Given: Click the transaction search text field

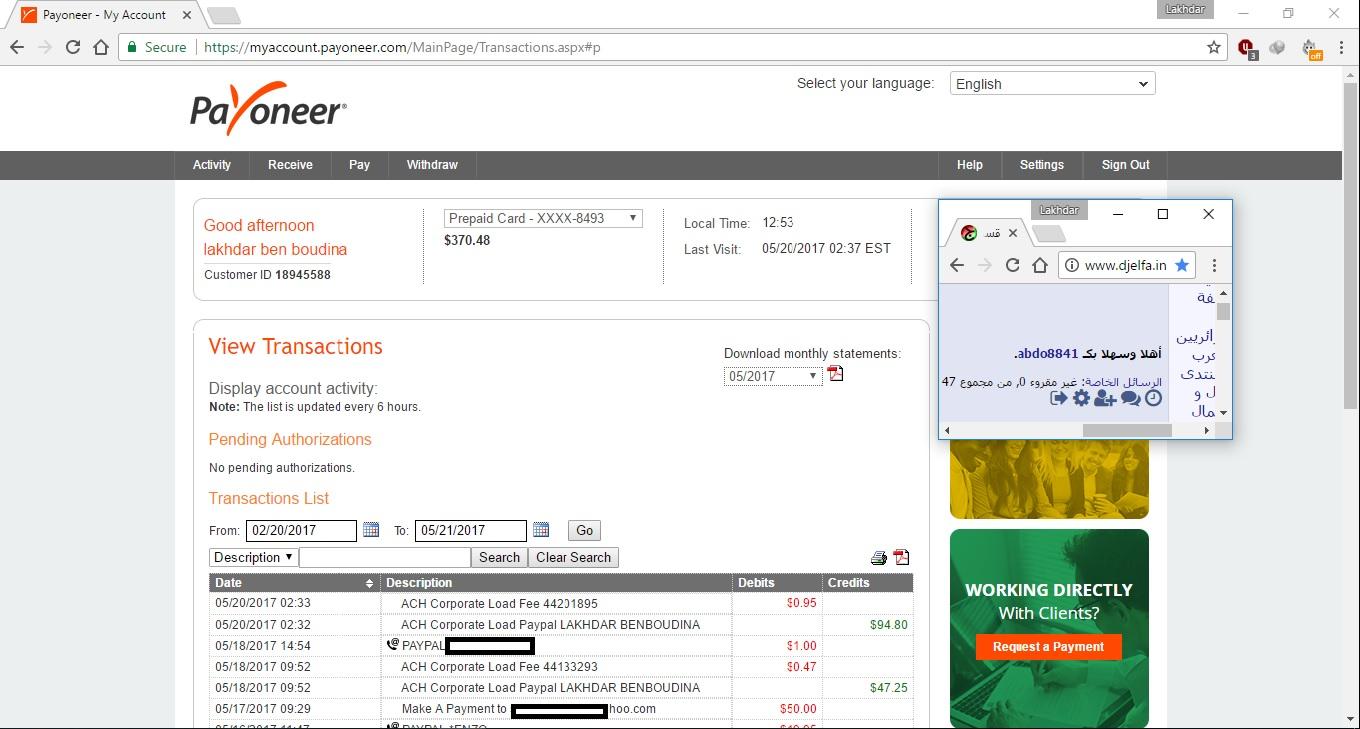Looking at the screenshot, I should tap(384, 557).
